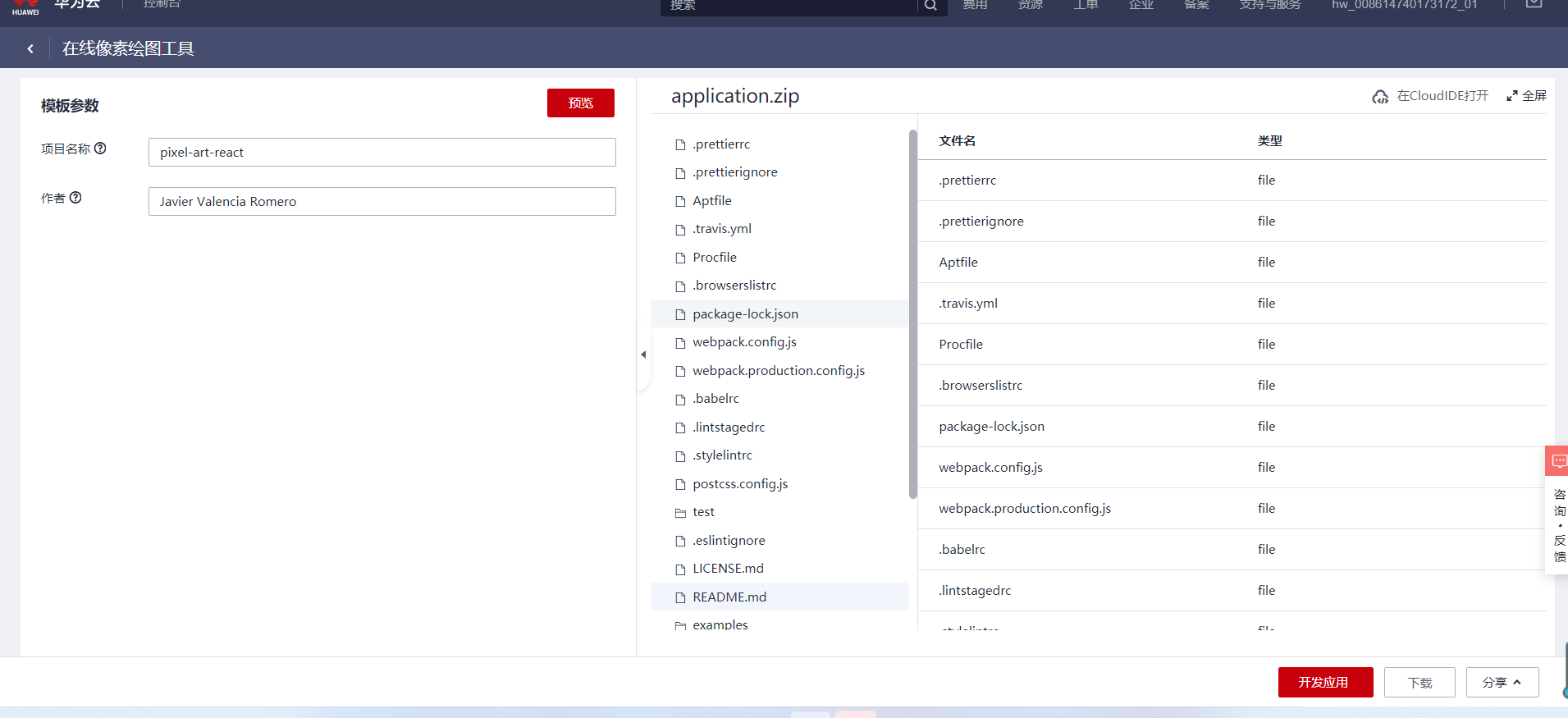Click the 下载 download button

tap(1419, 683)
